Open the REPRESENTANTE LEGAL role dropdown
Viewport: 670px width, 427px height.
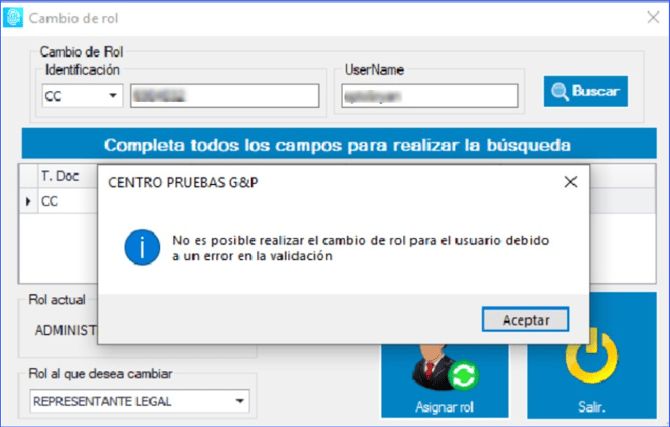139,401
